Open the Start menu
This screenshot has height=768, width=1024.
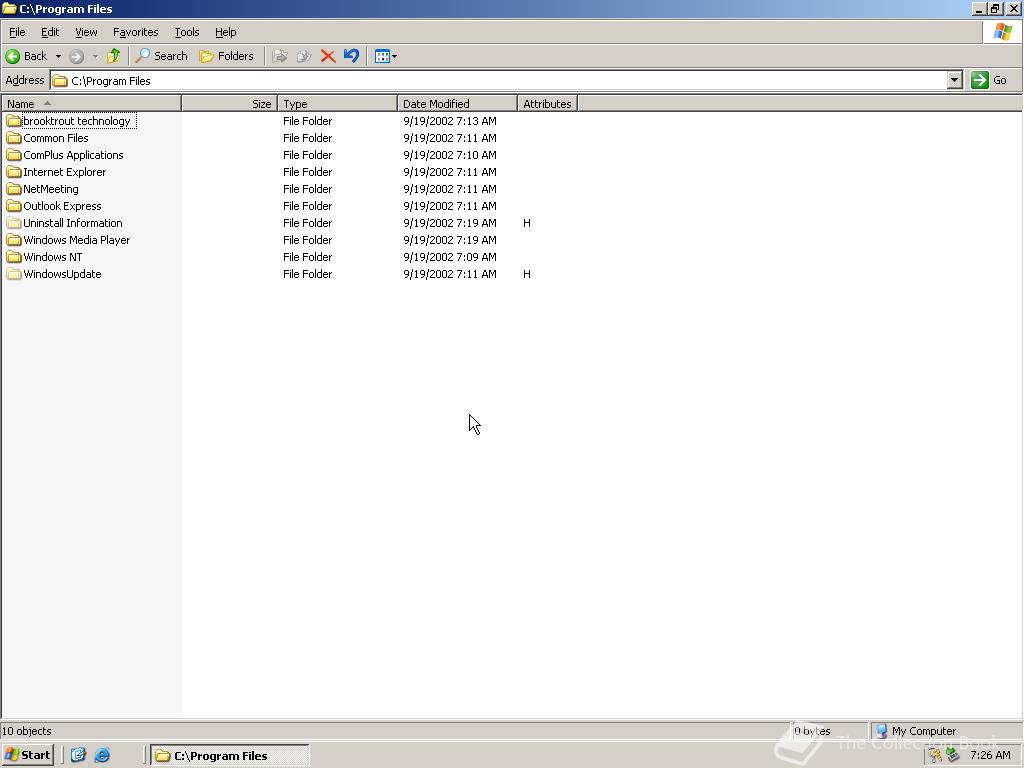pyautogui.click(x=27, y=755)
